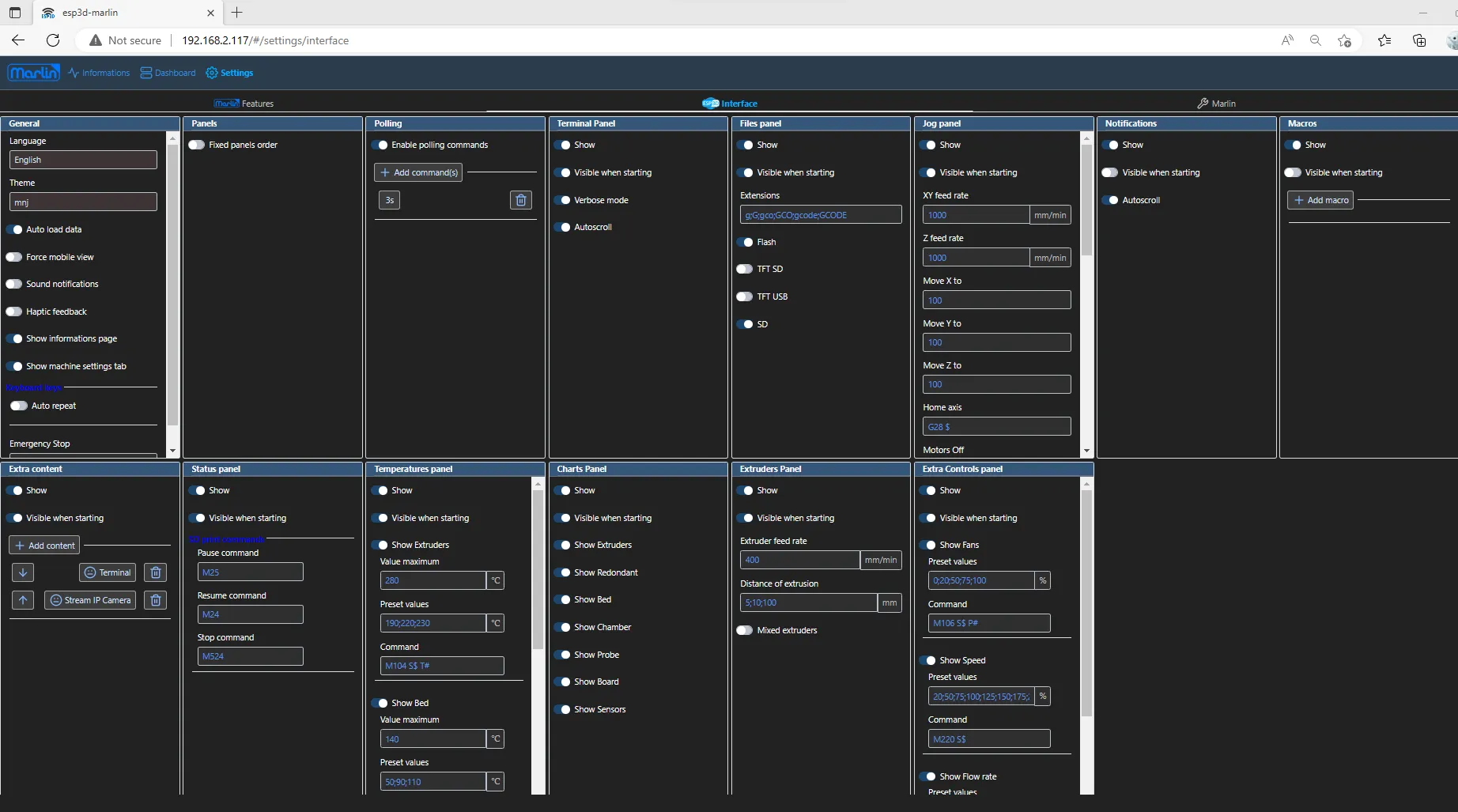1458x812 pixels.
Task: Open the Language dropdown
Action: pyautogui.click(x=83, y=160)
